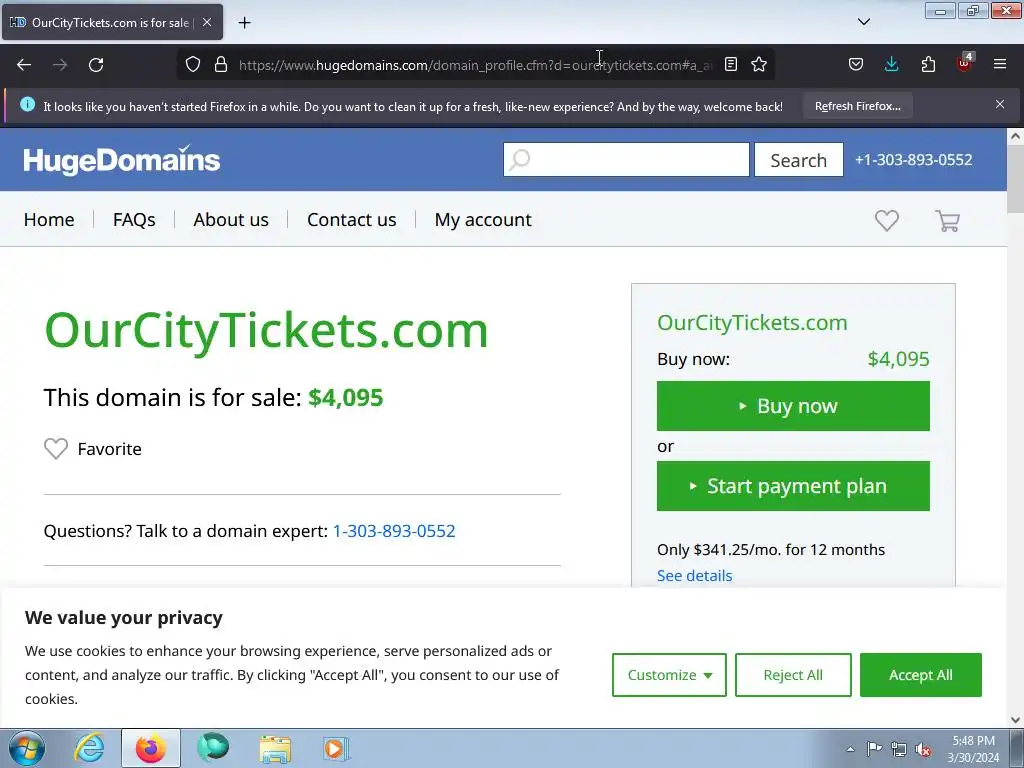Toggle Favorite heart for OurCityTickets.com
1024x768 pixels.
click(x=56, y=449)
